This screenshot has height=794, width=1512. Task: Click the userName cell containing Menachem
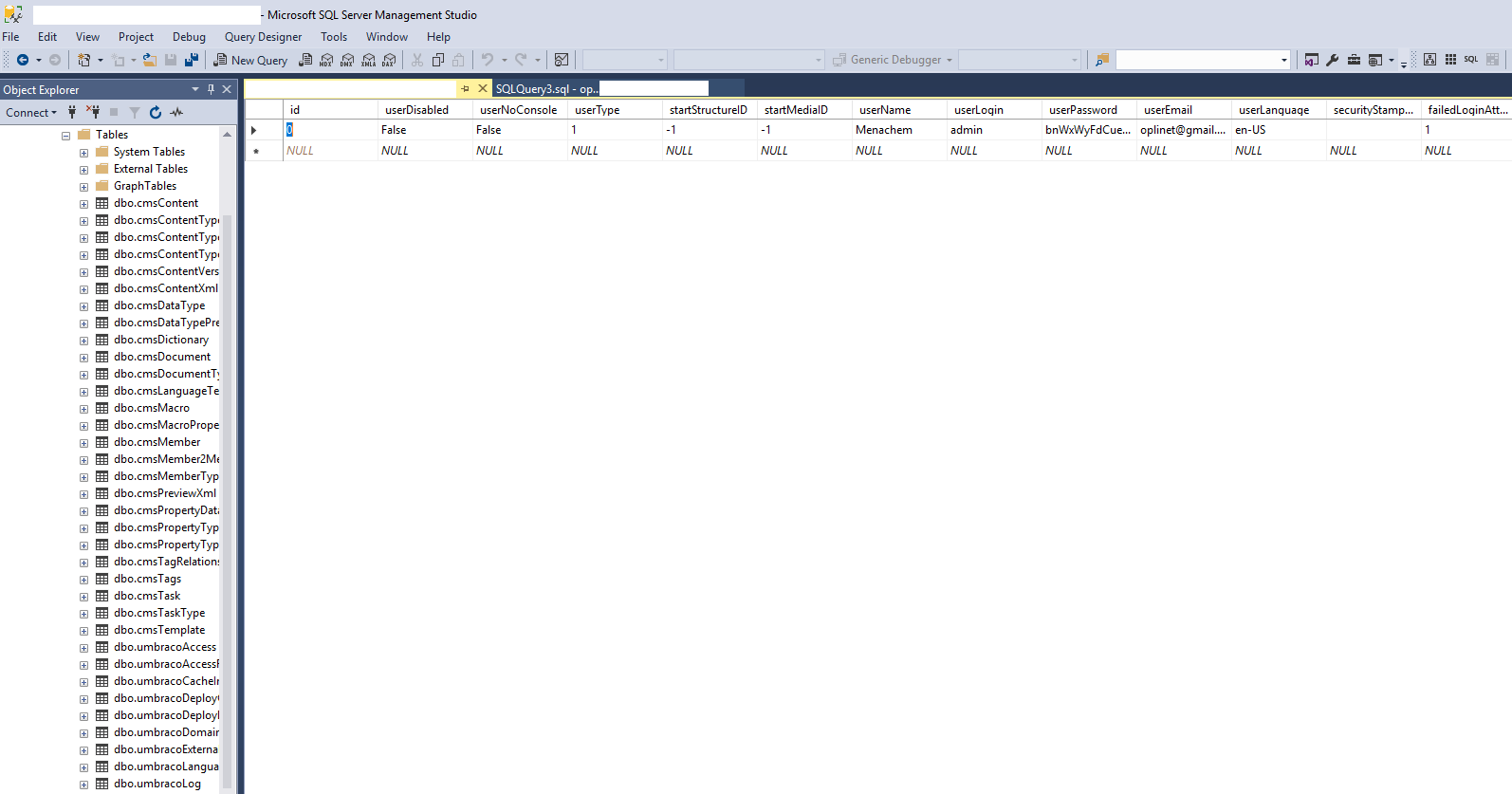pos(897,130)
